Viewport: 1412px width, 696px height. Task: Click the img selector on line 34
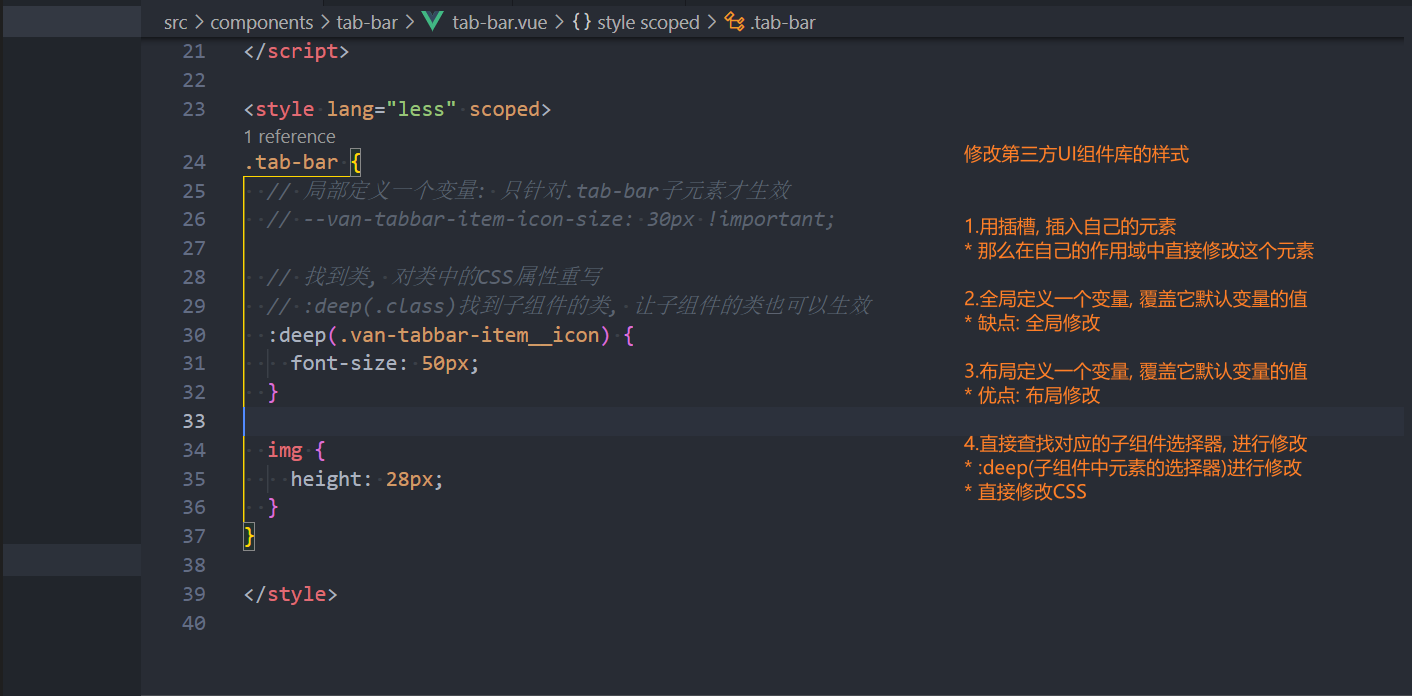[284, 450]
